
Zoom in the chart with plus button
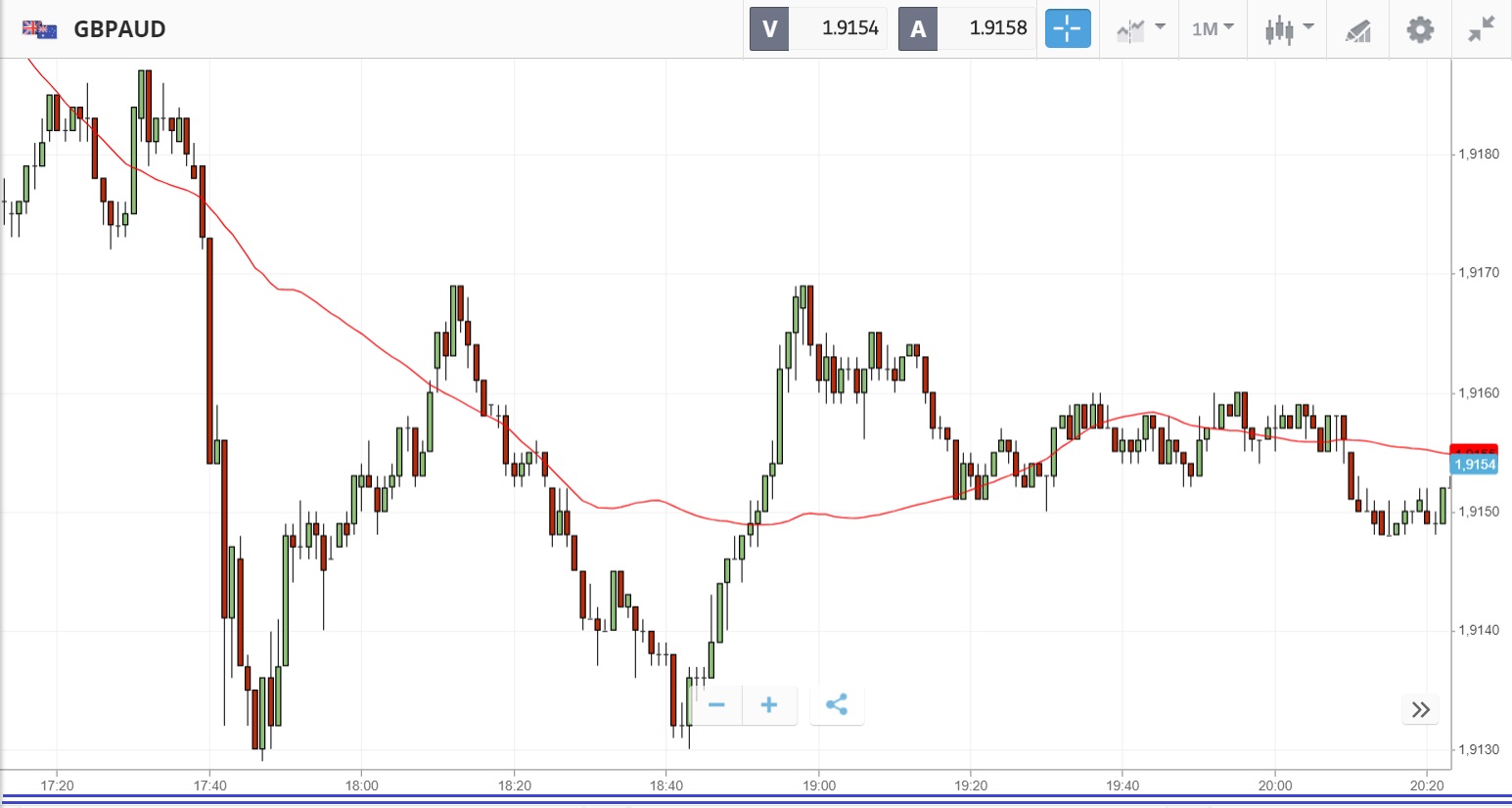click(x=769, y=705)
